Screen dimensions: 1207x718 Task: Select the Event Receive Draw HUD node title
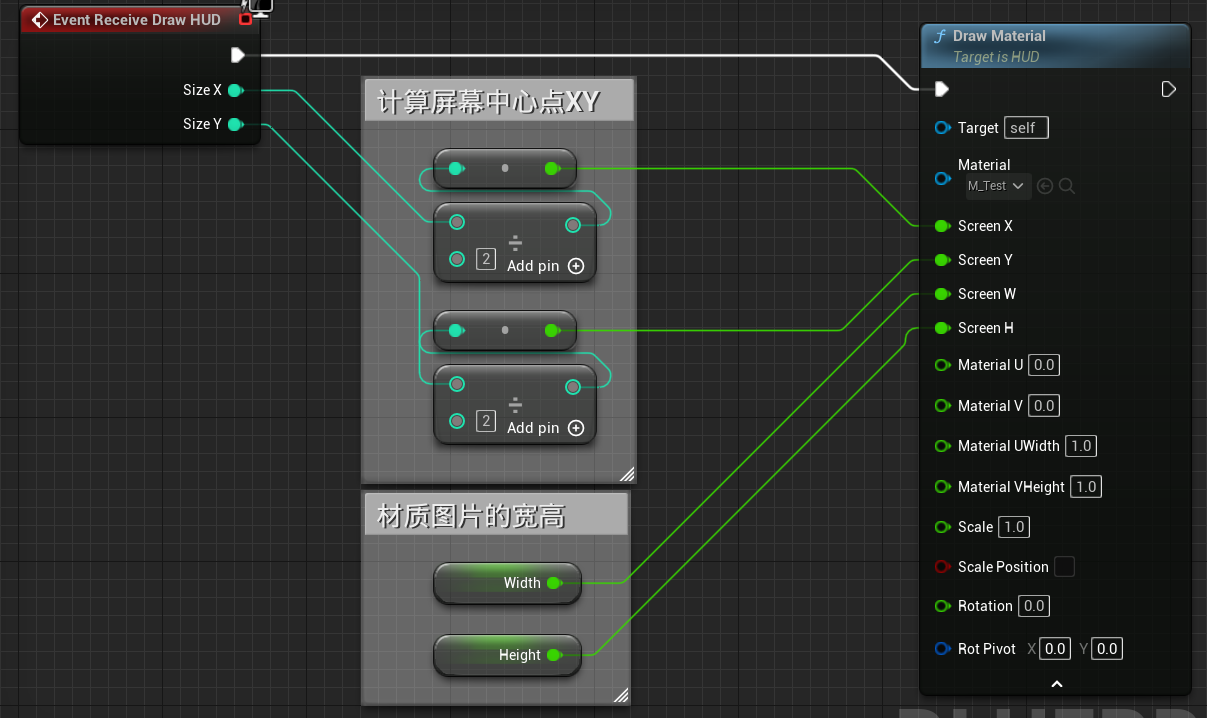pos(137,20)
